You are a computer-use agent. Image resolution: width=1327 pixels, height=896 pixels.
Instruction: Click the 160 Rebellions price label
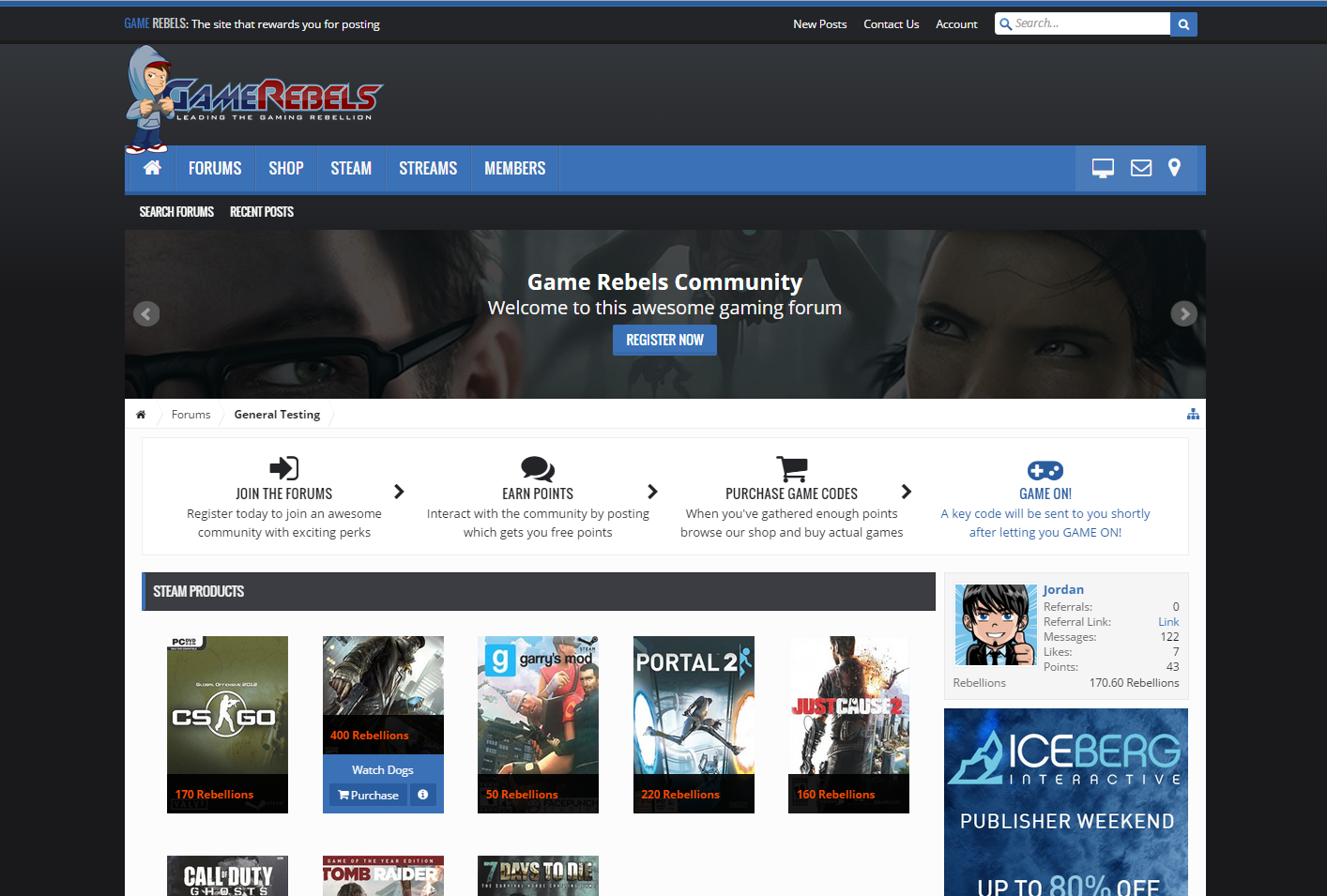tap(836, 795)
